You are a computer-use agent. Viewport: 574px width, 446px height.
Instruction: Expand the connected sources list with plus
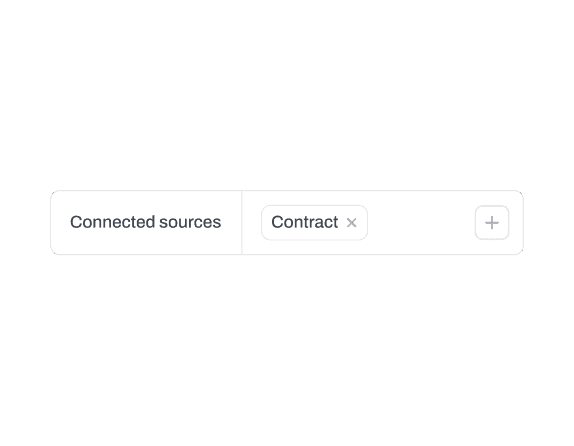492,223
